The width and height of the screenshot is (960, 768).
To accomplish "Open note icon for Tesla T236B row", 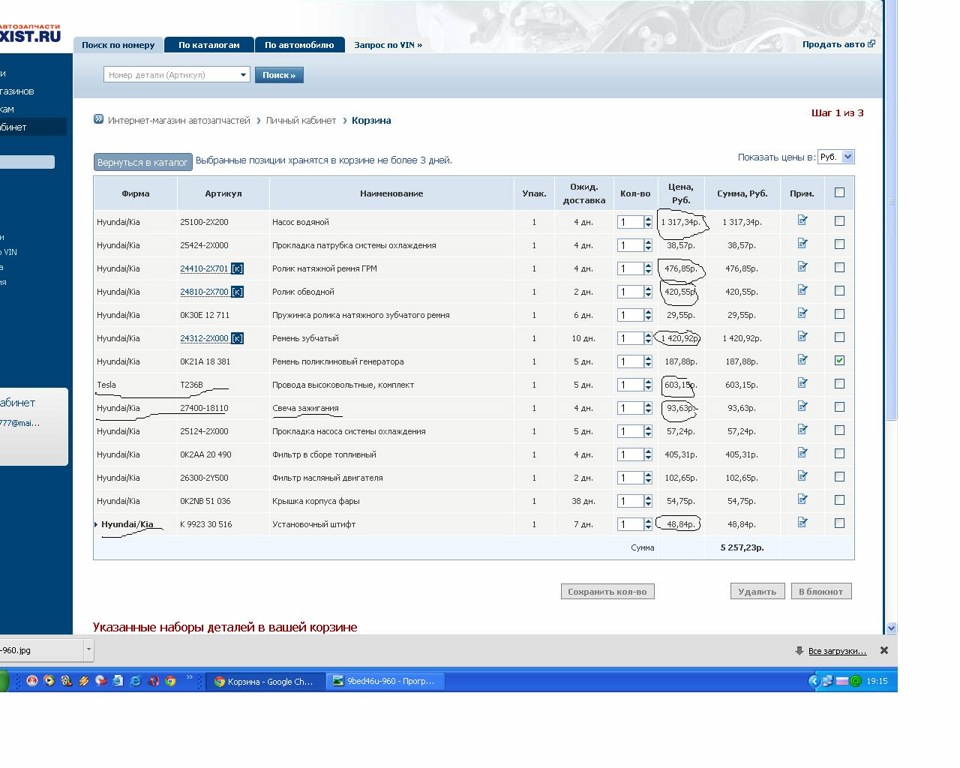I will (x=802, y=383).
